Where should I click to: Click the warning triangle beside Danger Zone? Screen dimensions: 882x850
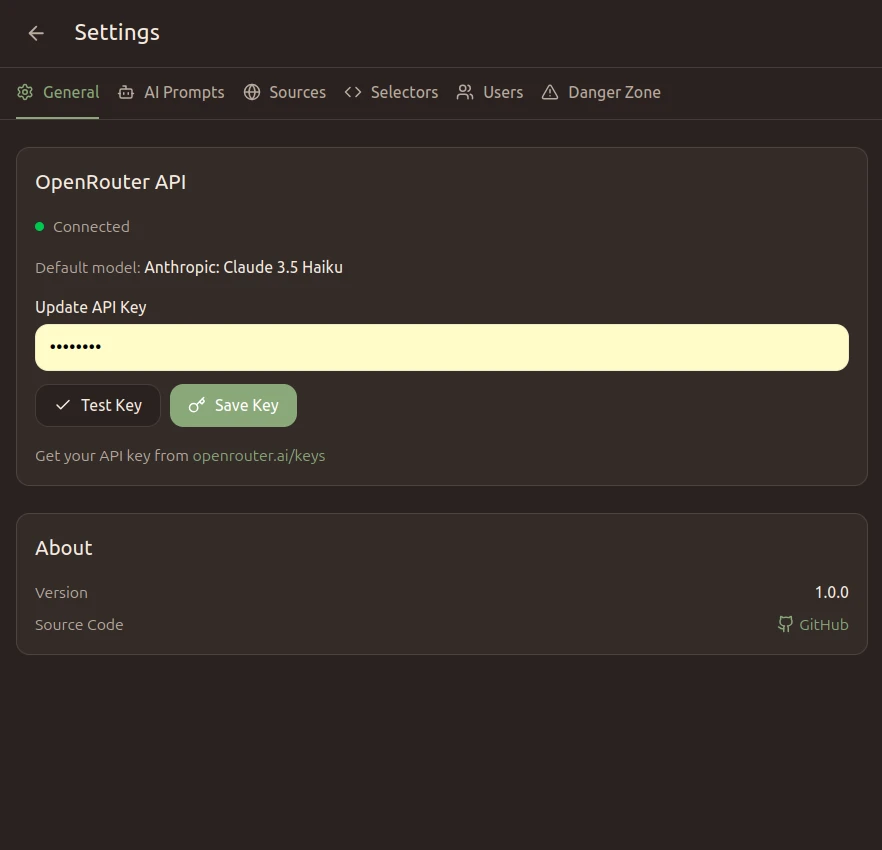[x=549, y=92]
